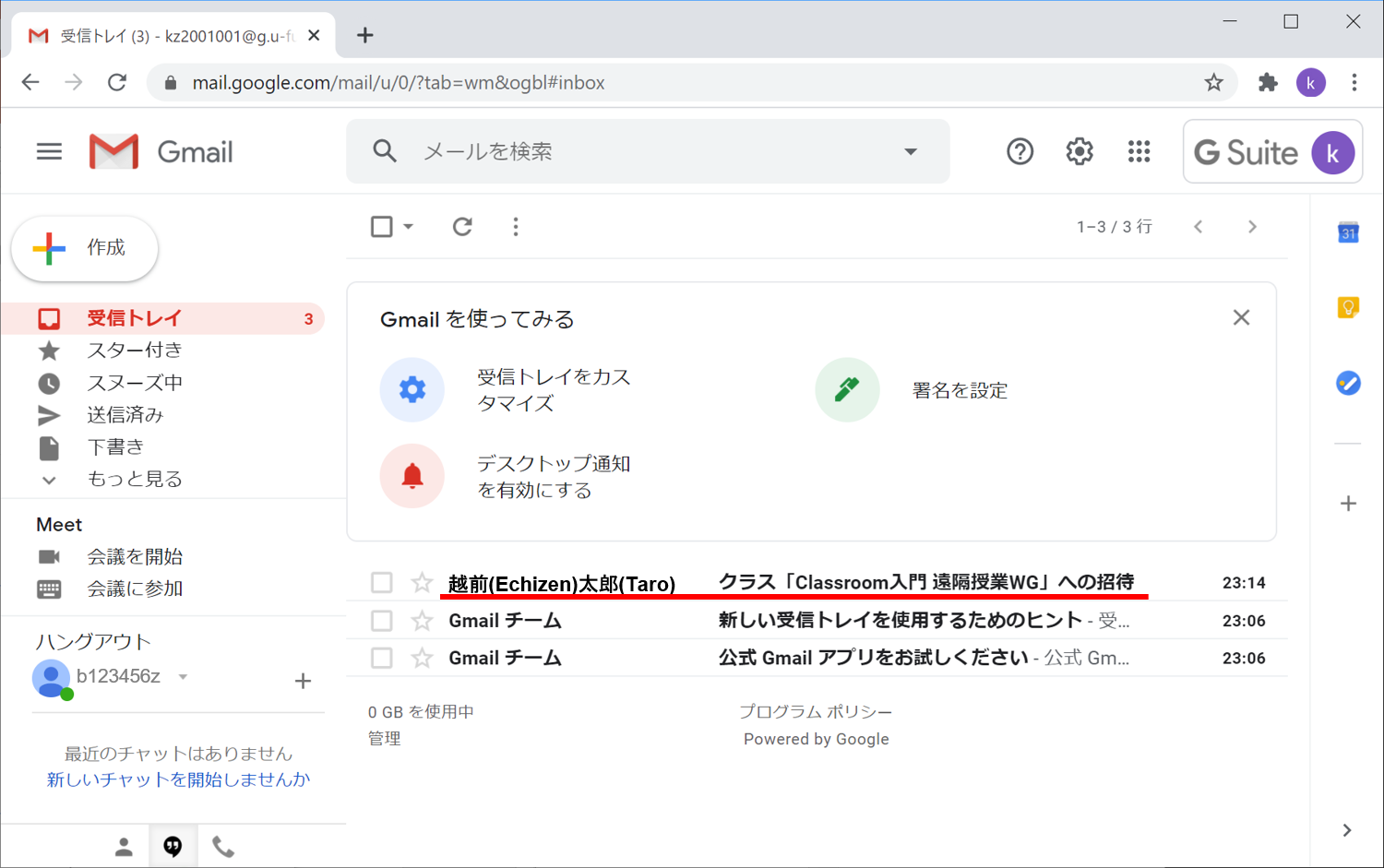Star the 新しい受信トレイを使用 email
This screenshot has width=1384, height=868.
pyautogui.click(x=422, y=621)
